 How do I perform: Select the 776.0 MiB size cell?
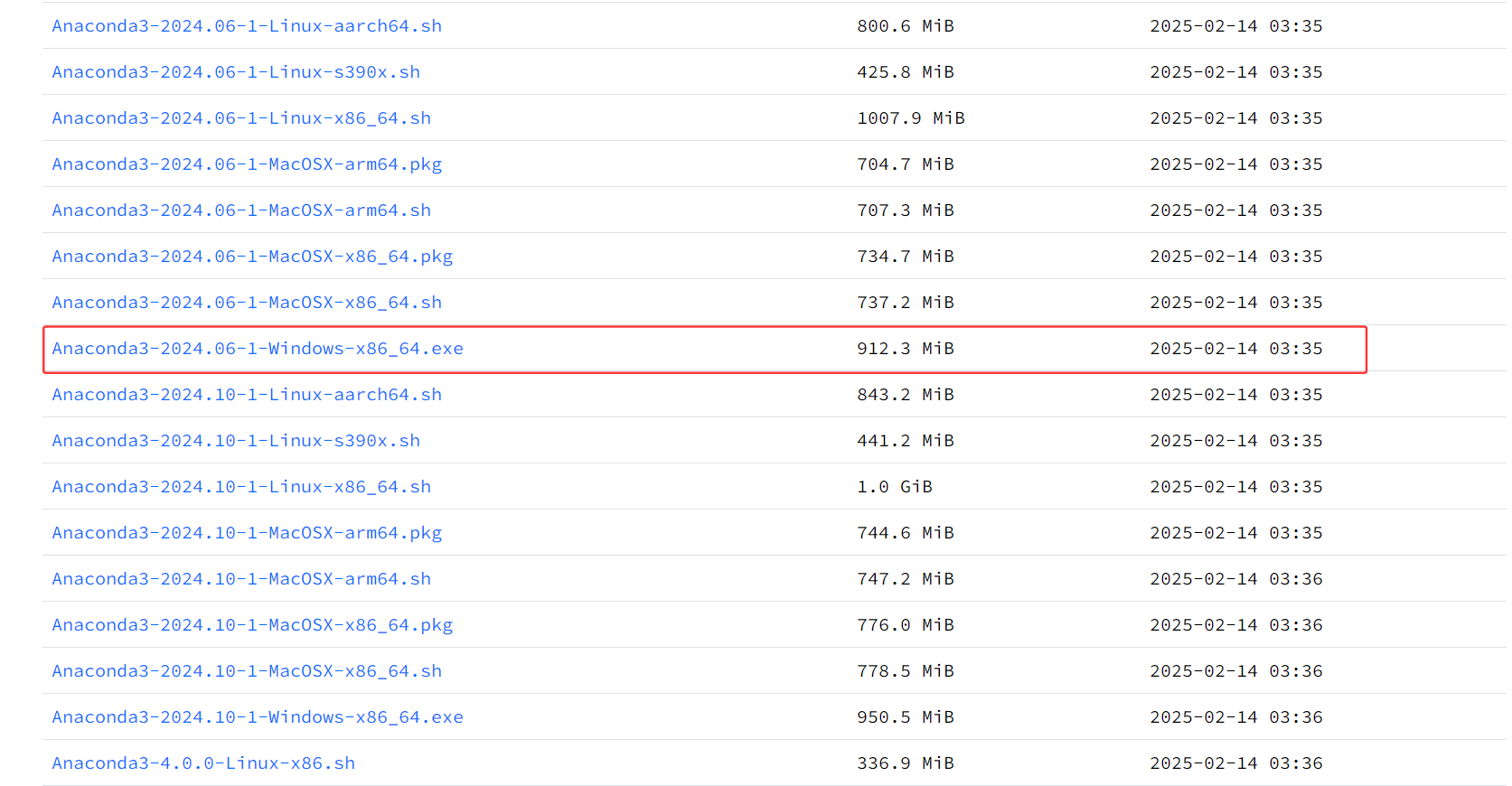(x=906, y=625)
